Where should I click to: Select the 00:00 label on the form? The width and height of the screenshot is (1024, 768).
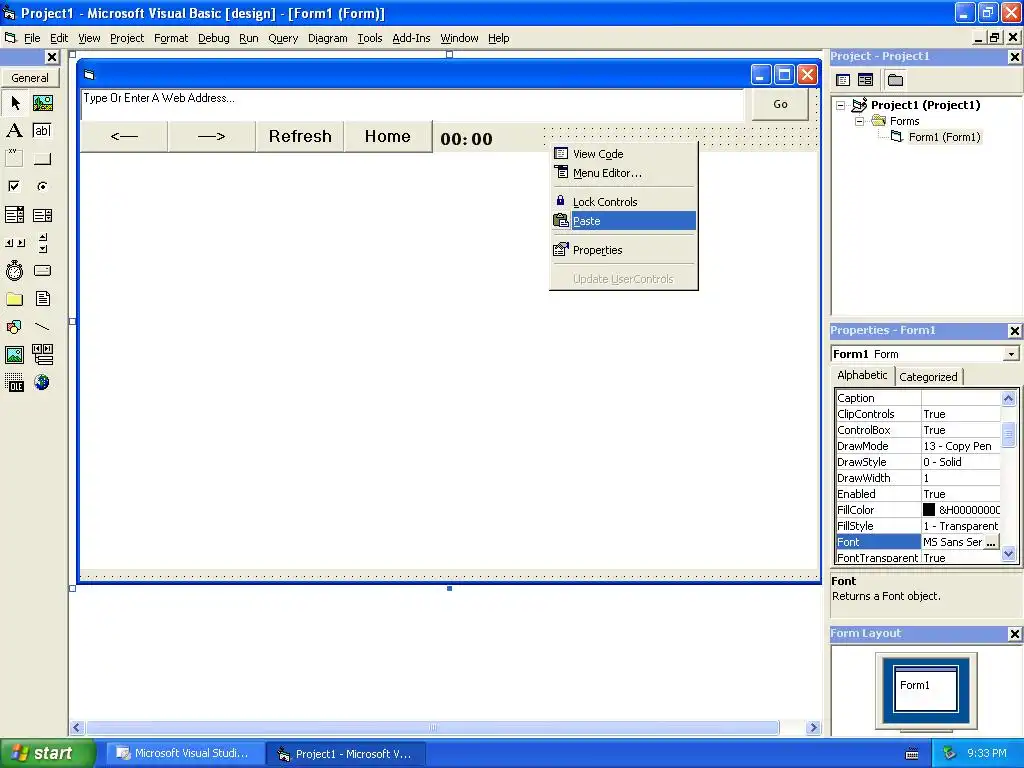coord(466,138)
